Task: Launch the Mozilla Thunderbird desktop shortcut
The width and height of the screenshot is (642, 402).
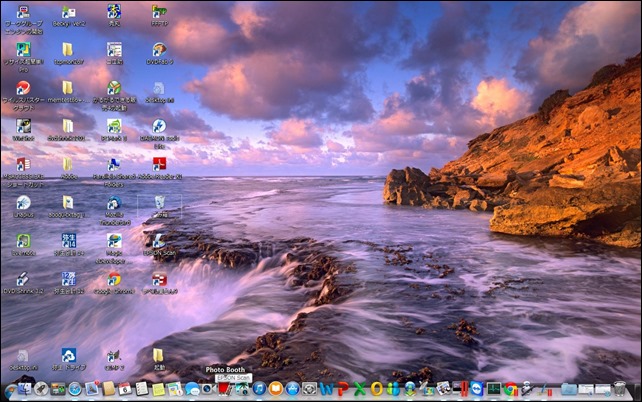Action: click(114, 210)
